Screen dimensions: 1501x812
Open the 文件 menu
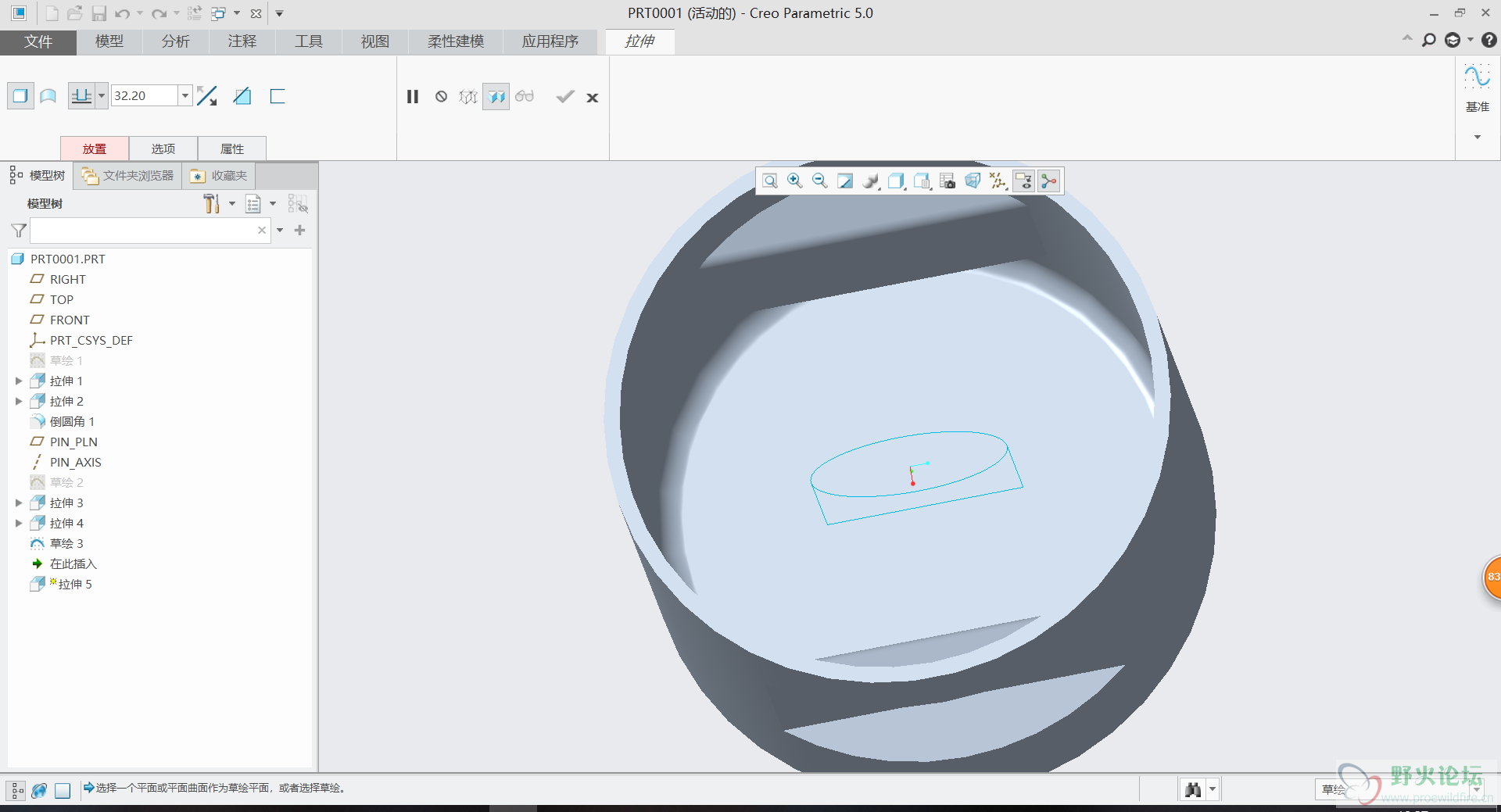(x=38, y=41)
